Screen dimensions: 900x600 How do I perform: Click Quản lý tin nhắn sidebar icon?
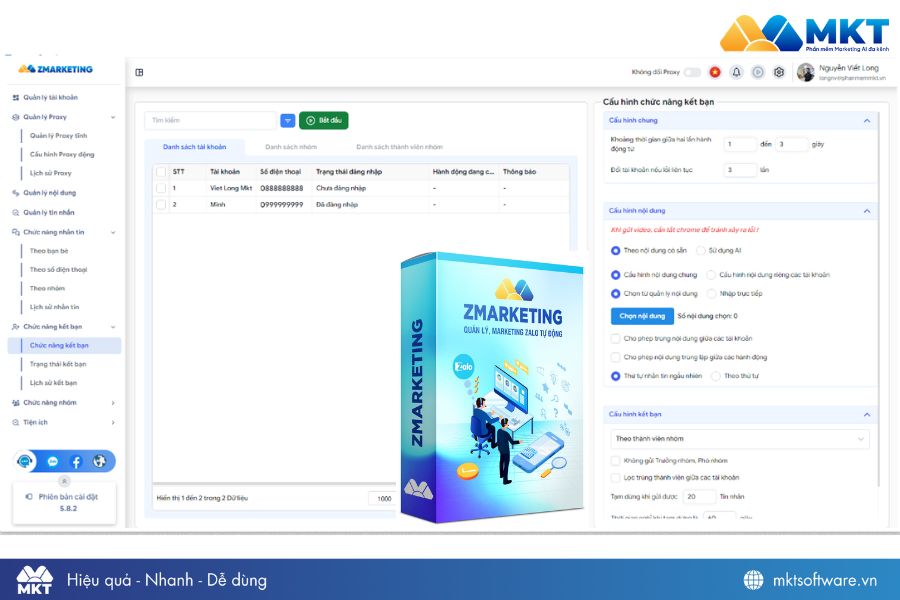point(15,212)
